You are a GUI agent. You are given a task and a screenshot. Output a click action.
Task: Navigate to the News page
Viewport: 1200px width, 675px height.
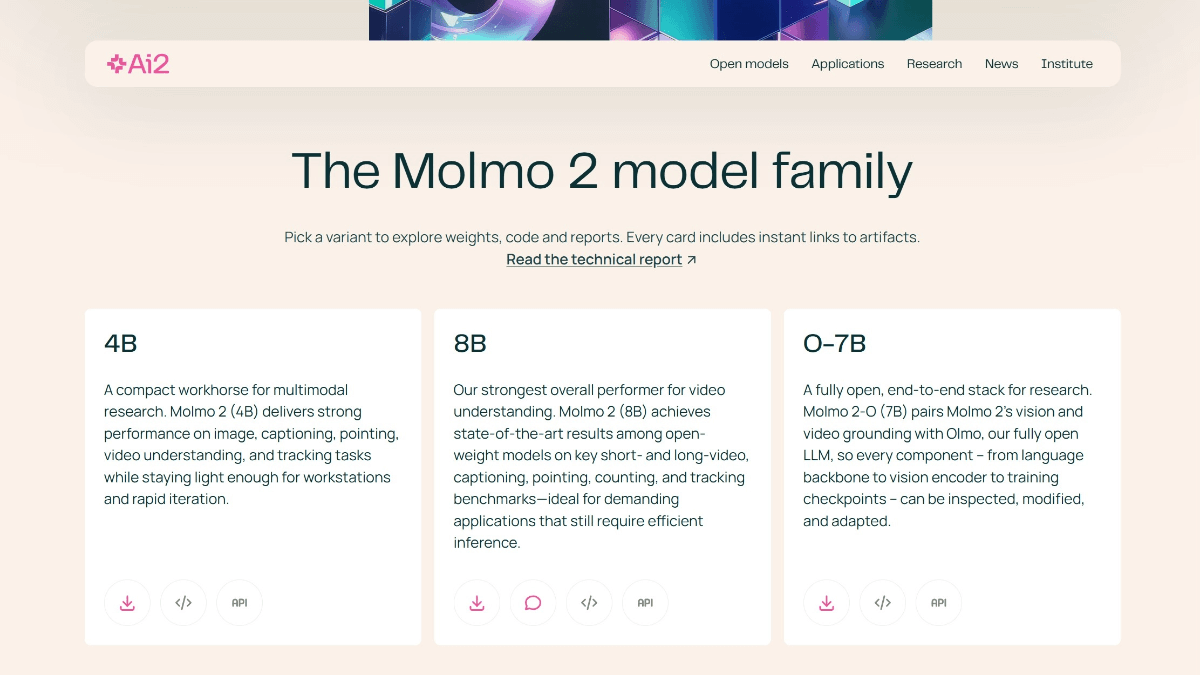[1001, 63]
